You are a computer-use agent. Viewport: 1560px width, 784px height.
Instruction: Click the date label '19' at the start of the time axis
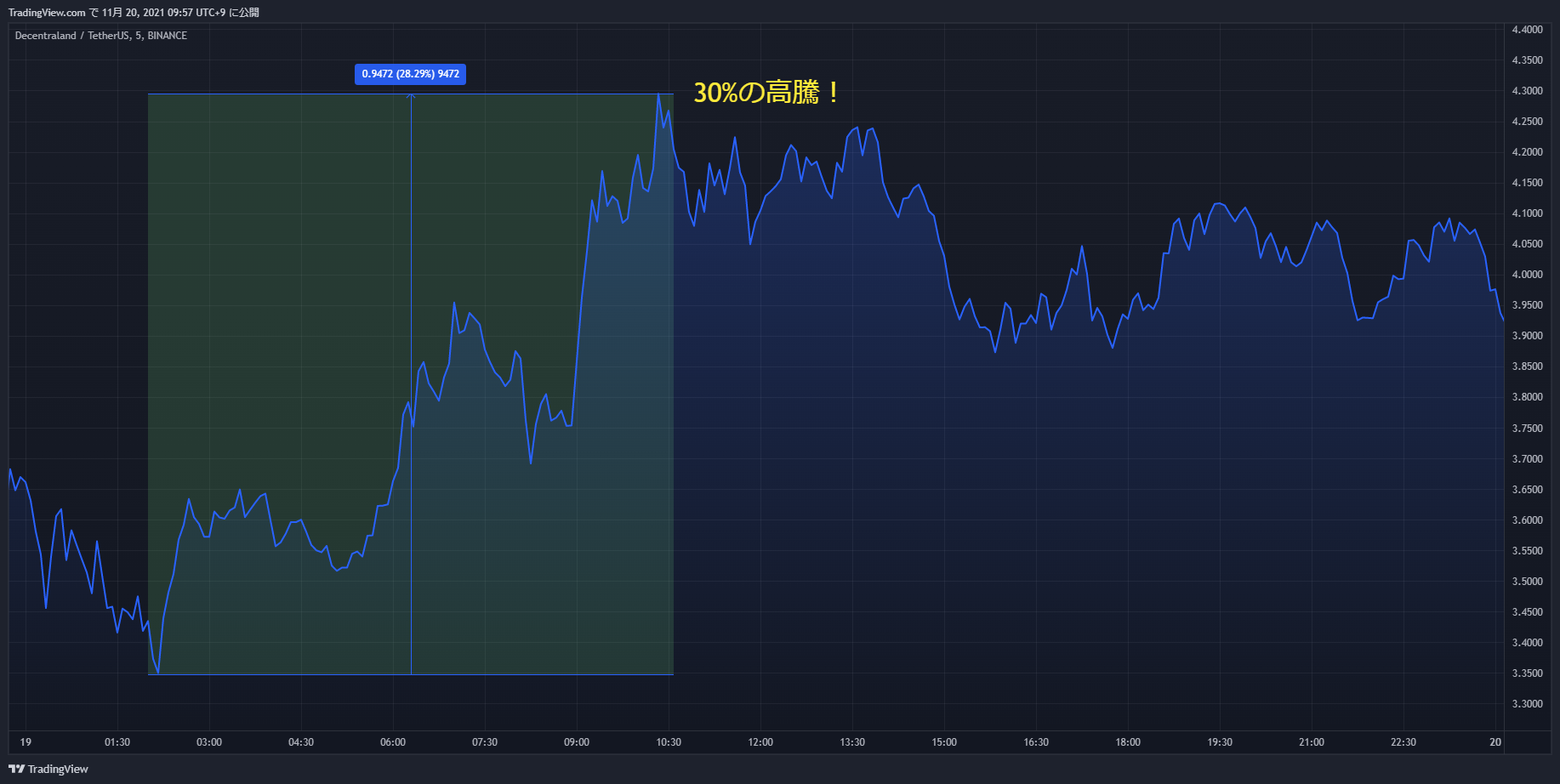tap(26, 742)
